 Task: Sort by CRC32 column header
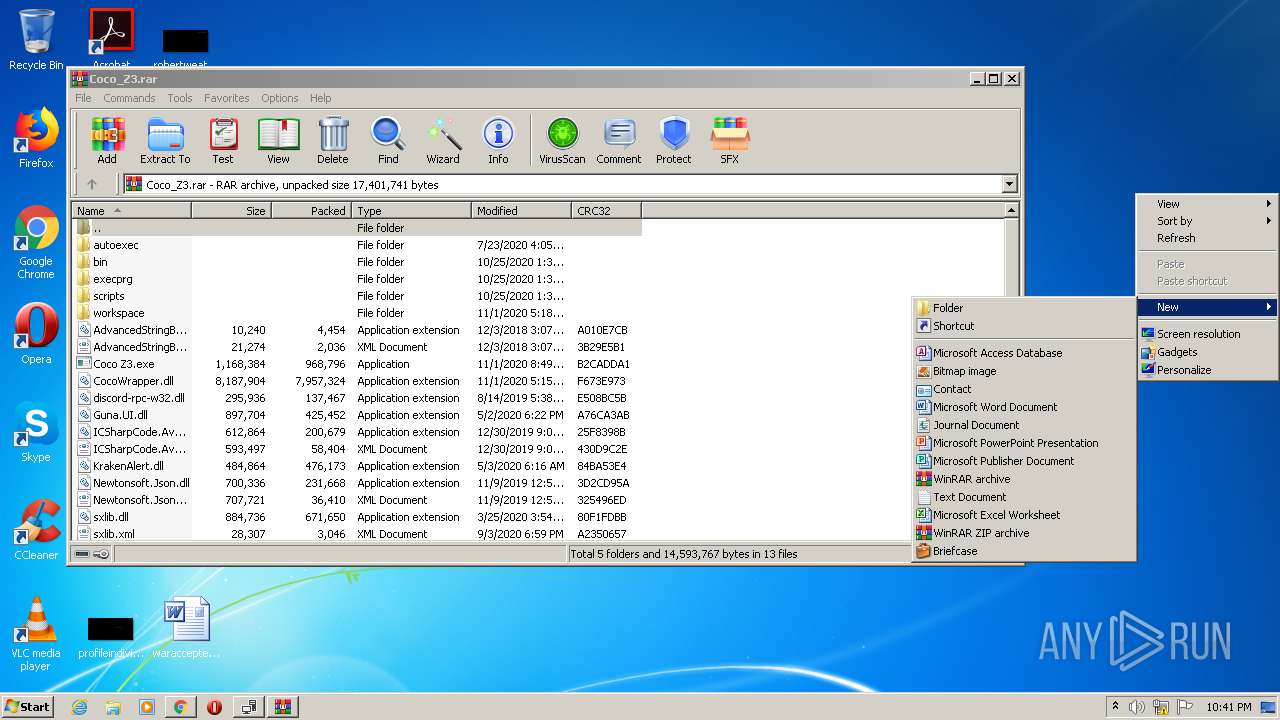point(607,211)
